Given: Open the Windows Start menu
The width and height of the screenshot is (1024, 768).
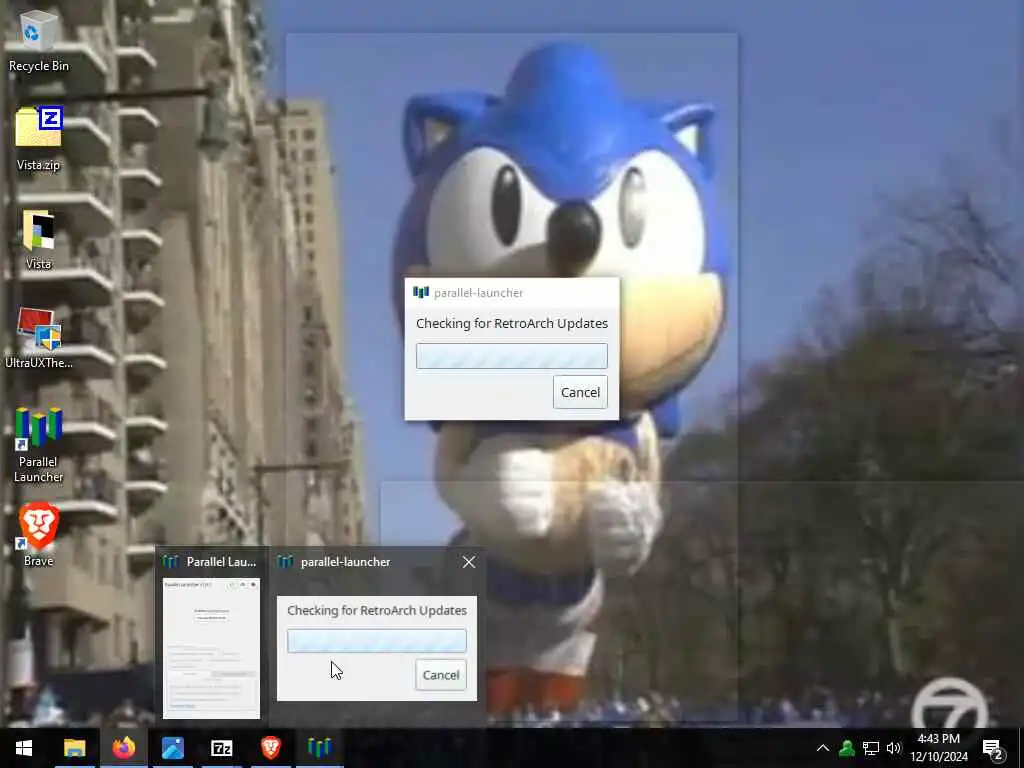Looking at the screenshot, I should [24, 748].
